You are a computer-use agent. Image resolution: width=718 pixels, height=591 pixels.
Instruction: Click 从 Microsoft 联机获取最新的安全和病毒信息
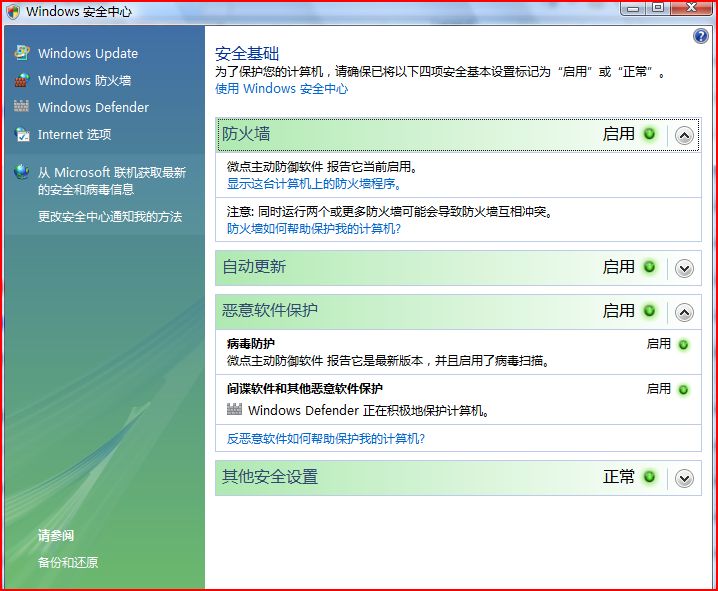[112, 181]
